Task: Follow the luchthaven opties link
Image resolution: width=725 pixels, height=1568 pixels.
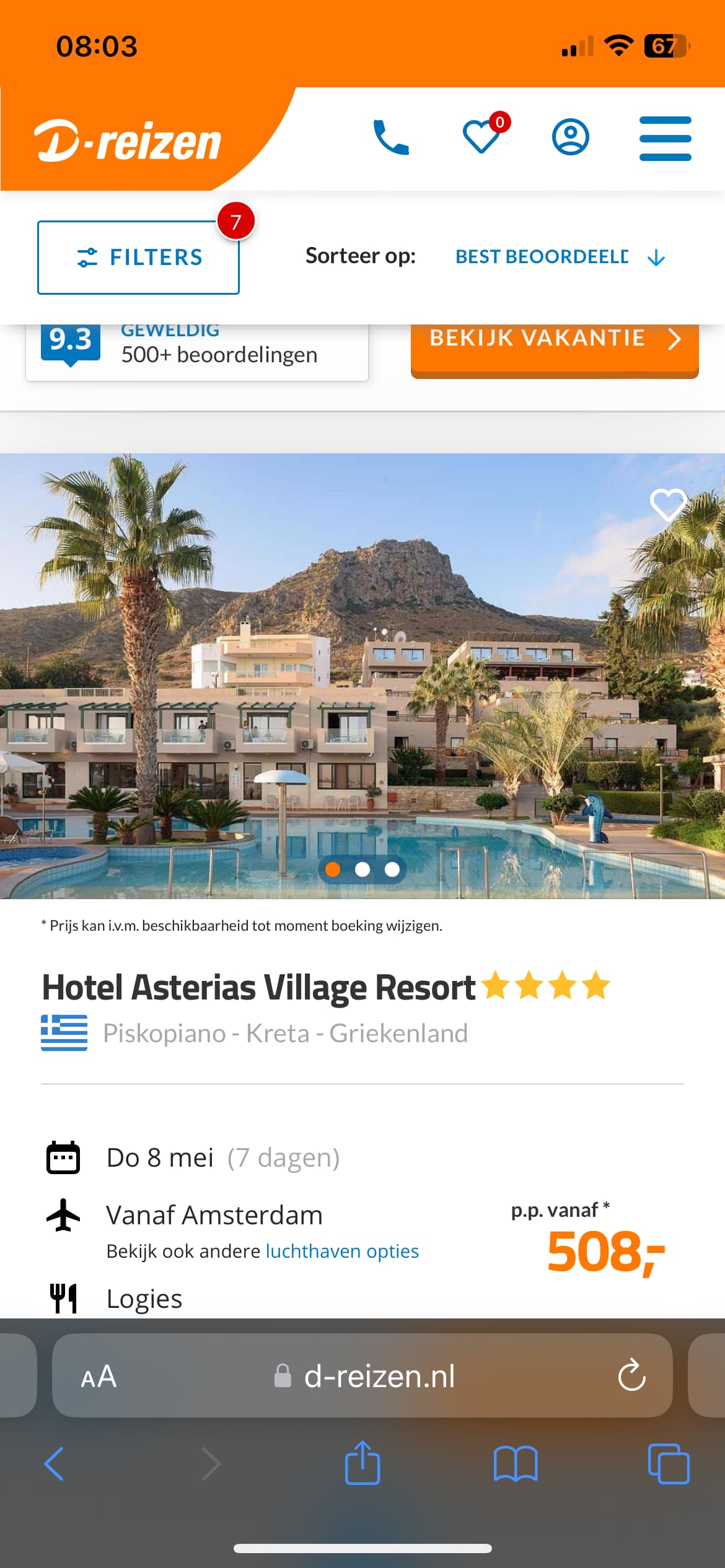Action: (342, 1251)
